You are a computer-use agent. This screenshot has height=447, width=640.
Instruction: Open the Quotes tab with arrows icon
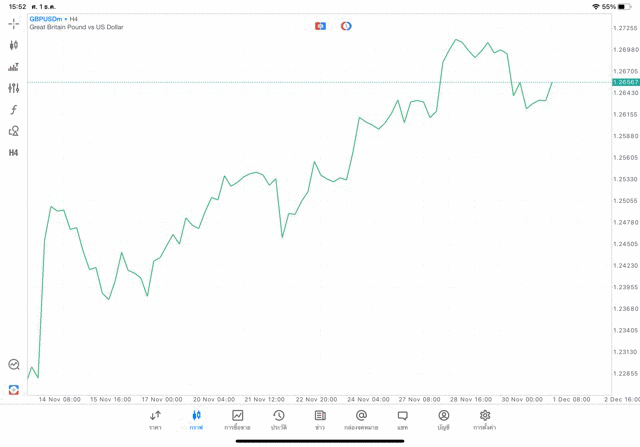point(155,419)
